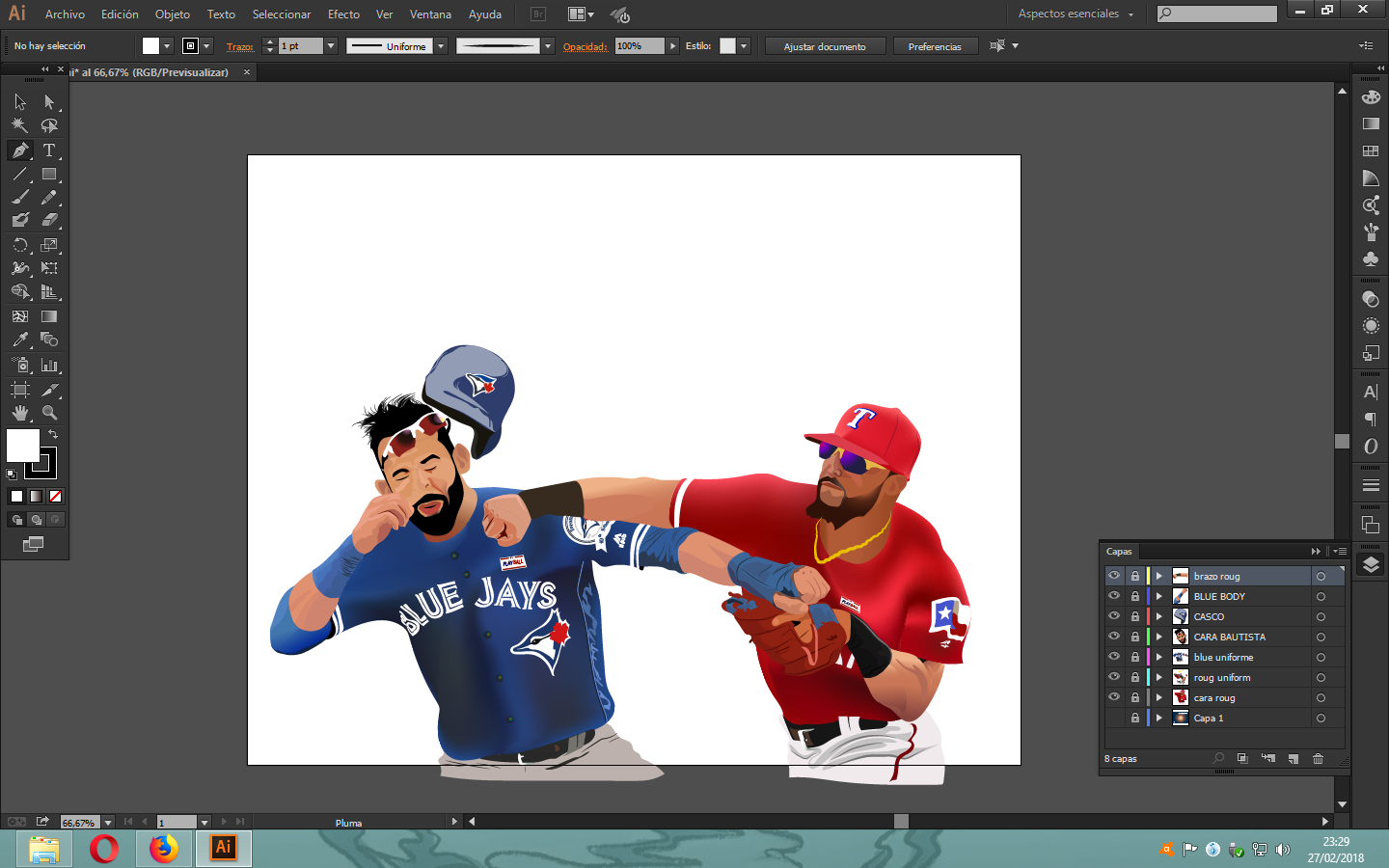Viewport: 1389px width, 868px height.
Task: Select the Type tool
Action: (49, 150)
